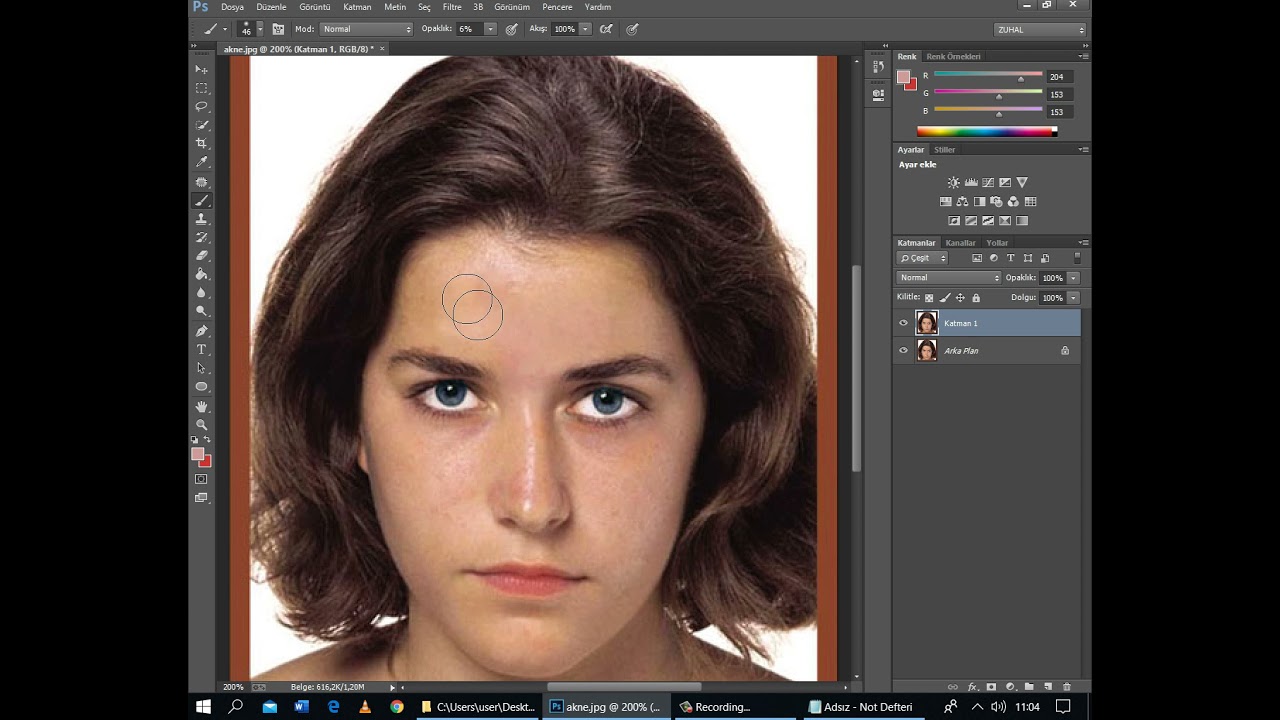The height and width of the screenshot is (720, 1280).
Task: Hide the Arka Plan layer
Action: coord(903,350)
